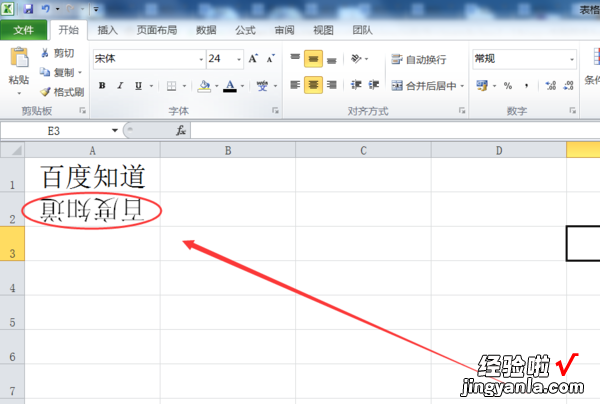Toggle italic formatting
This screenshot has width=600, height=404.
pyautogui.click(x=120, y=86)
